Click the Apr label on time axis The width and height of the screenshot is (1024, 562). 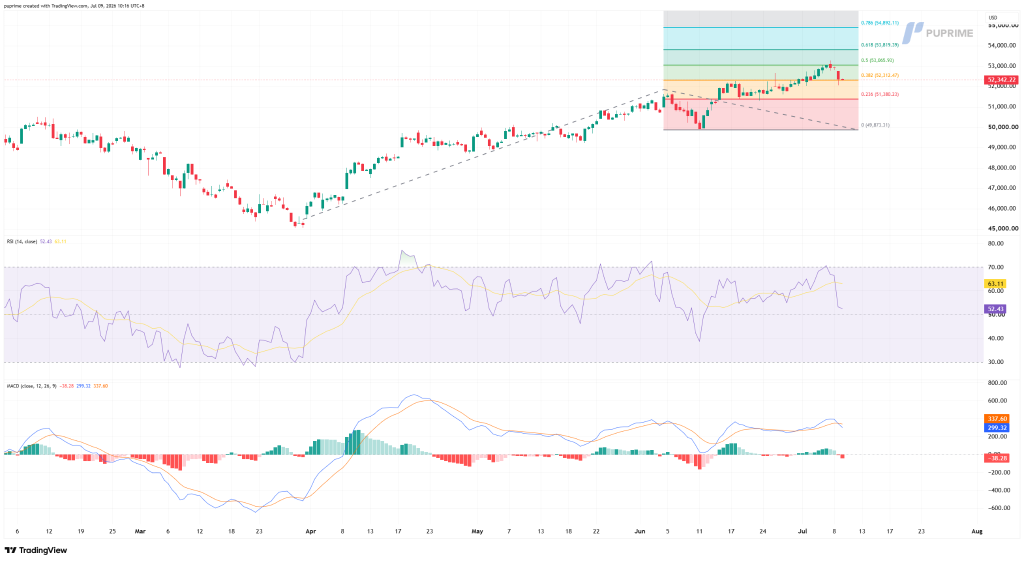pyautogui.click(x=310, y=532)
